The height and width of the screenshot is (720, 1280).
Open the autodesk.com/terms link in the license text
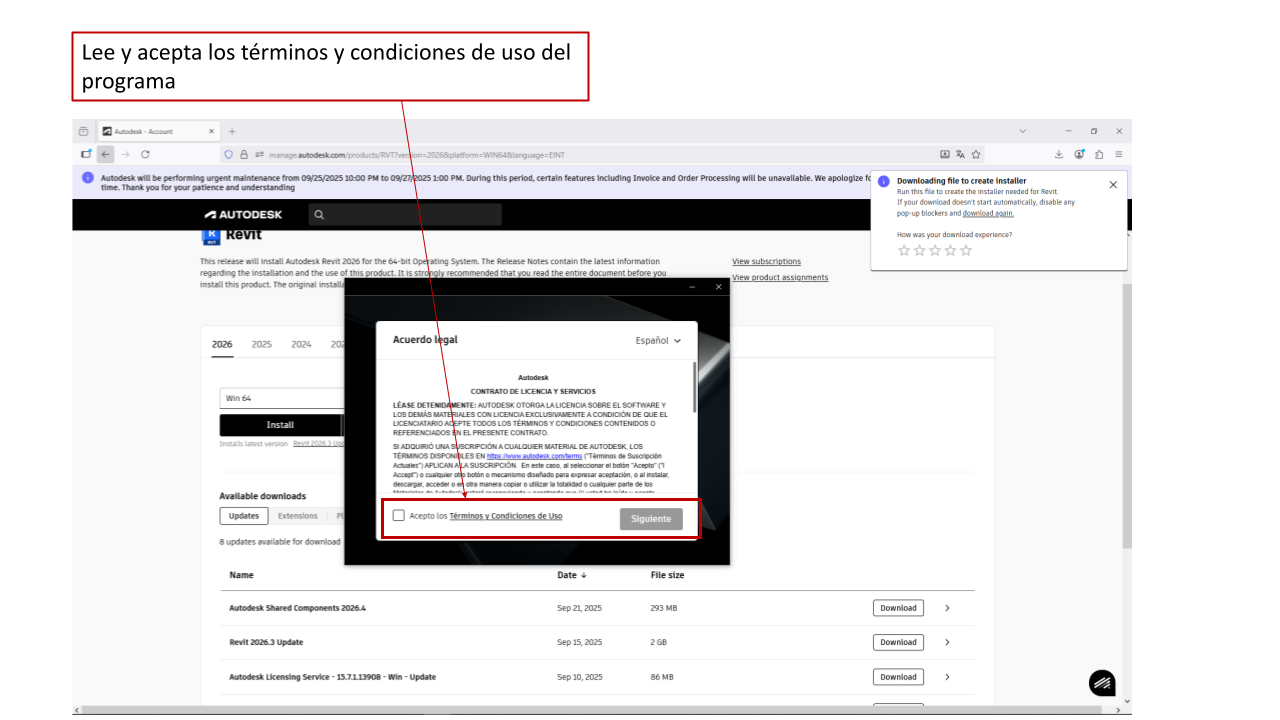(534, 456)
